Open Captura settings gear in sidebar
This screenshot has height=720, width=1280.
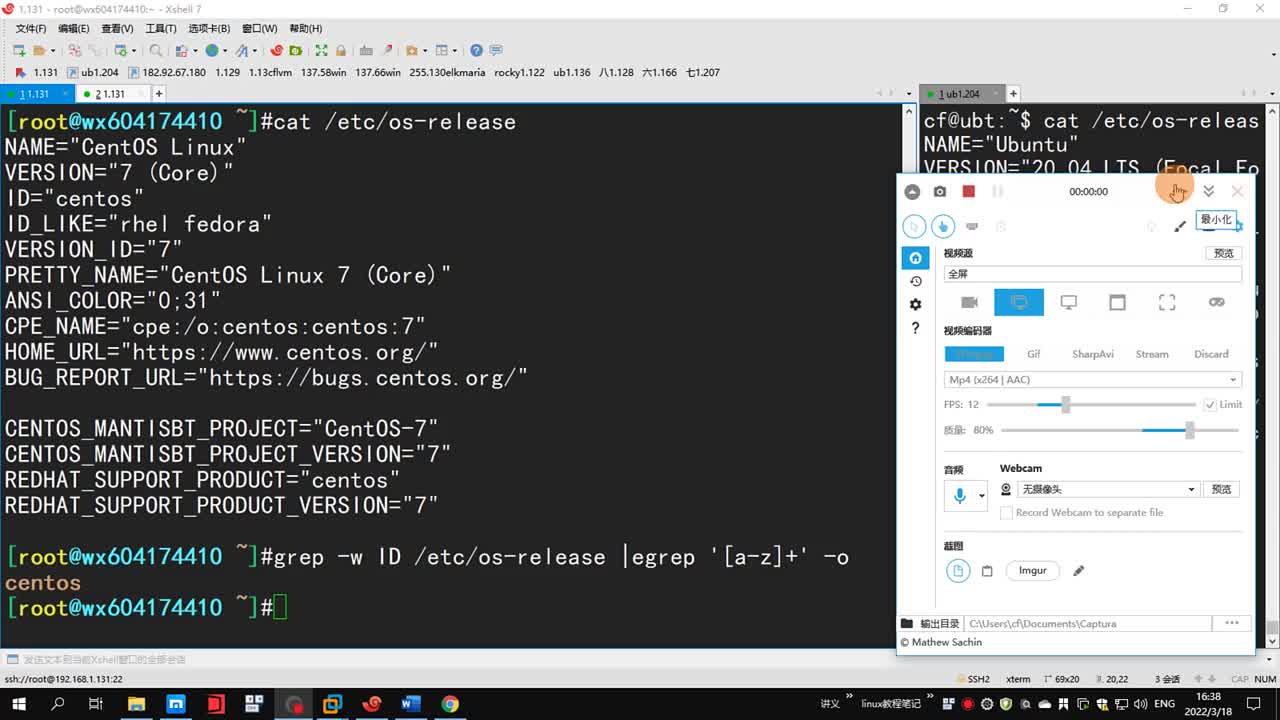point(915,304)
